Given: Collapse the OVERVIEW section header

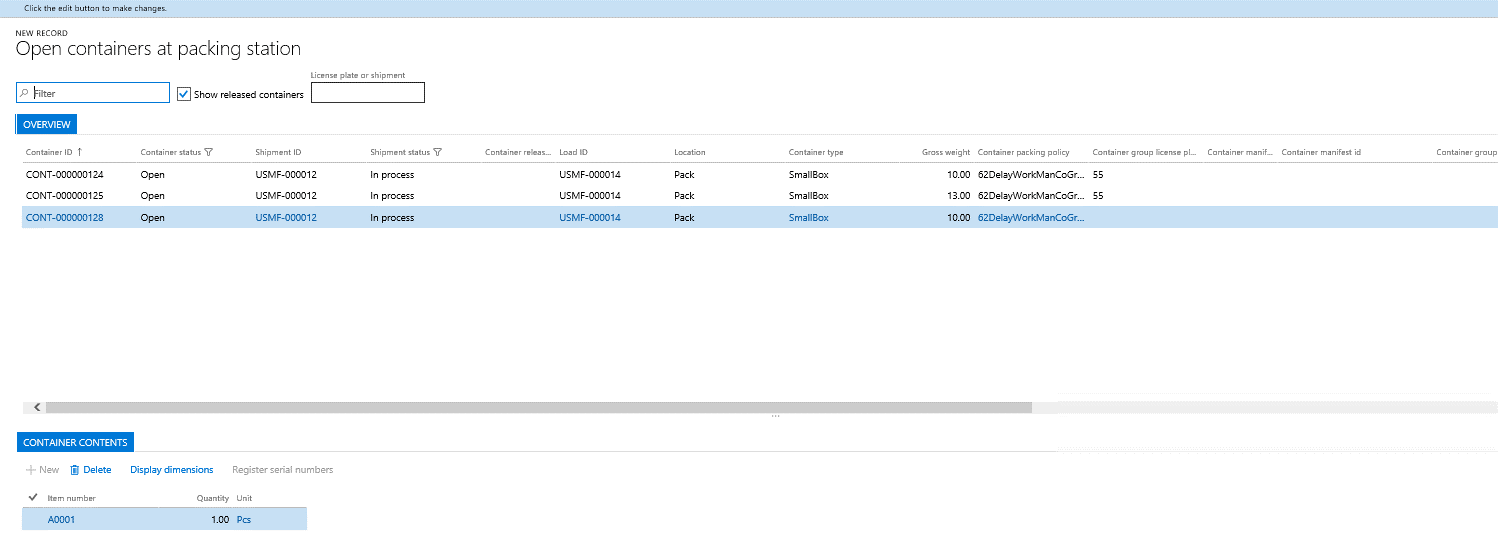Looking at the screenshot, I should (x=47, y=125).
